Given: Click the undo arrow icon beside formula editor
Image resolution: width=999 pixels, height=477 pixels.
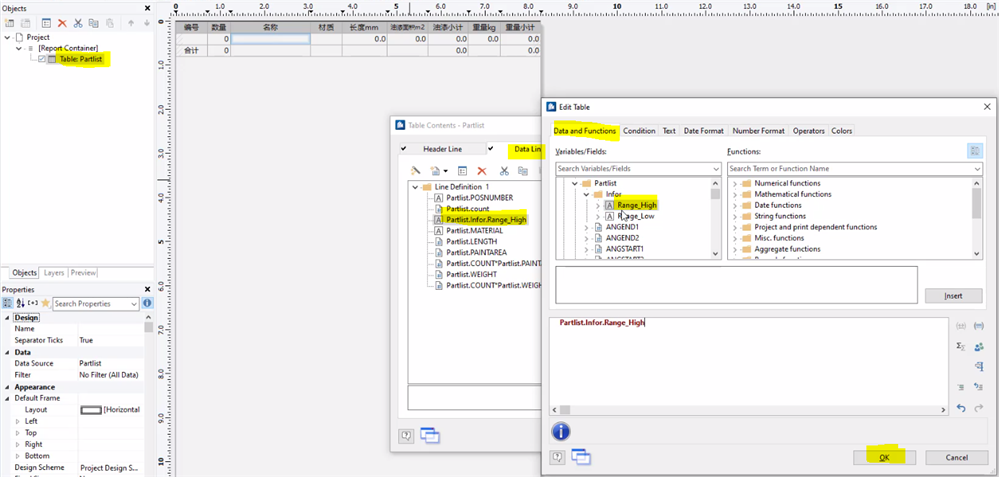Looking at the screenshot, I should click(x=961, y=408).
